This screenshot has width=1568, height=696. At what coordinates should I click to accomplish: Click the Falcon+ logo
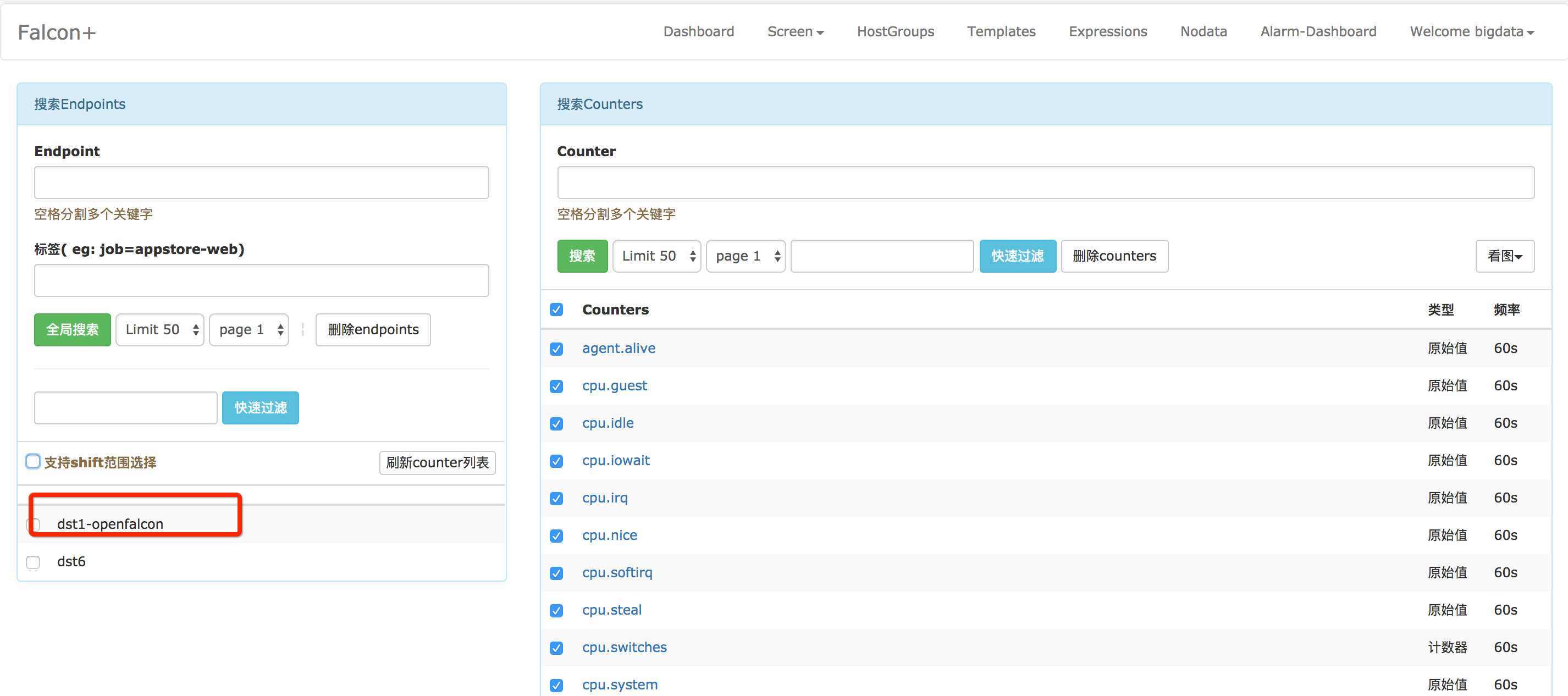pos(57,32)
